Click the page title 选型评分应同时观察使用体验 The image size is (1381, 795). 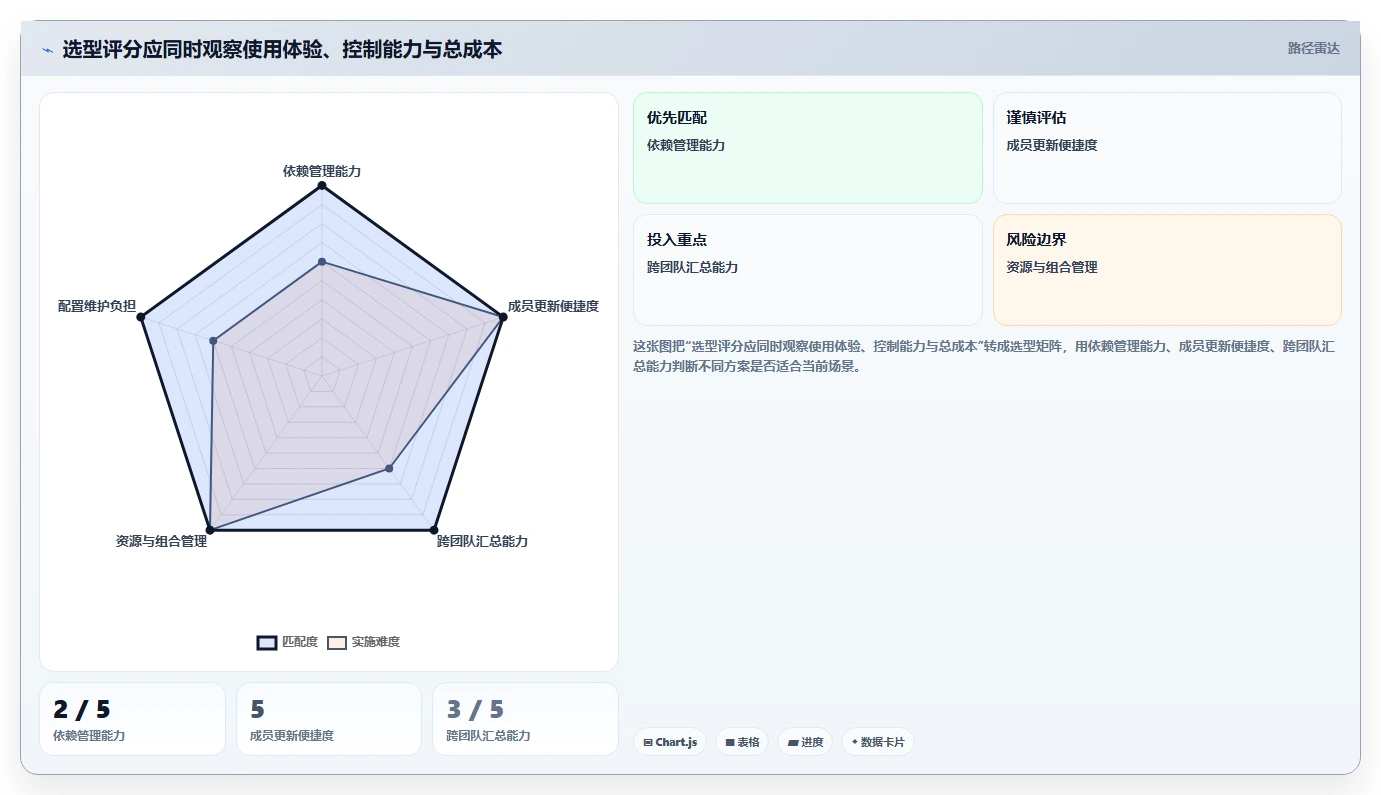click(282, 49)
